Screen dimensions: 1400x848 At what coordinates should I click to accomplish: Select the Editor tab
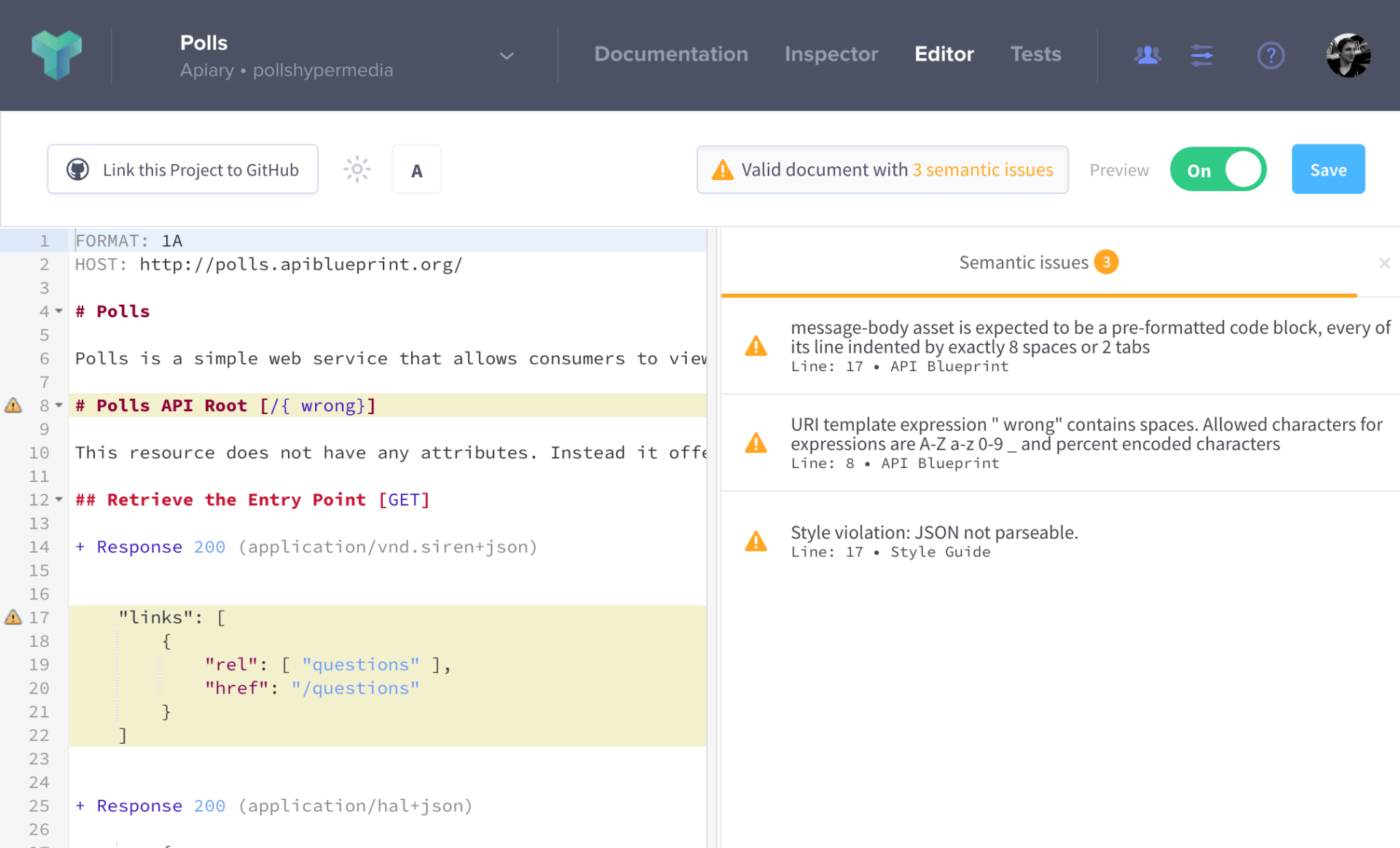[x=944, y=54]
